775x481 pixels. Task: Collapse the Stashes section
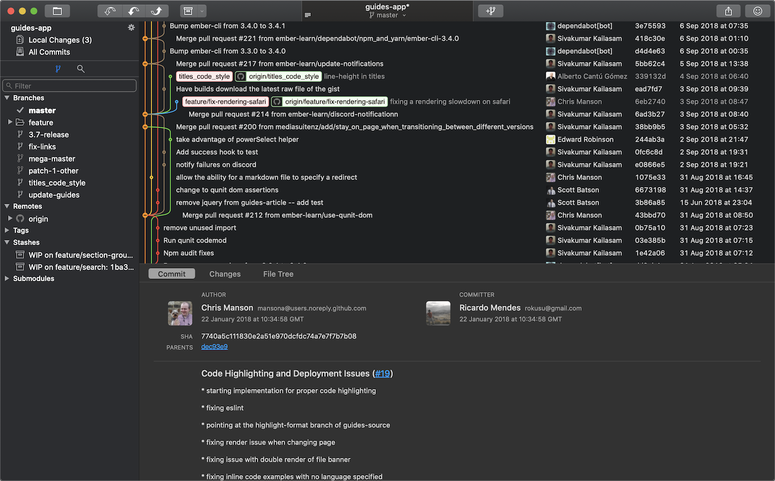point(7,242)
